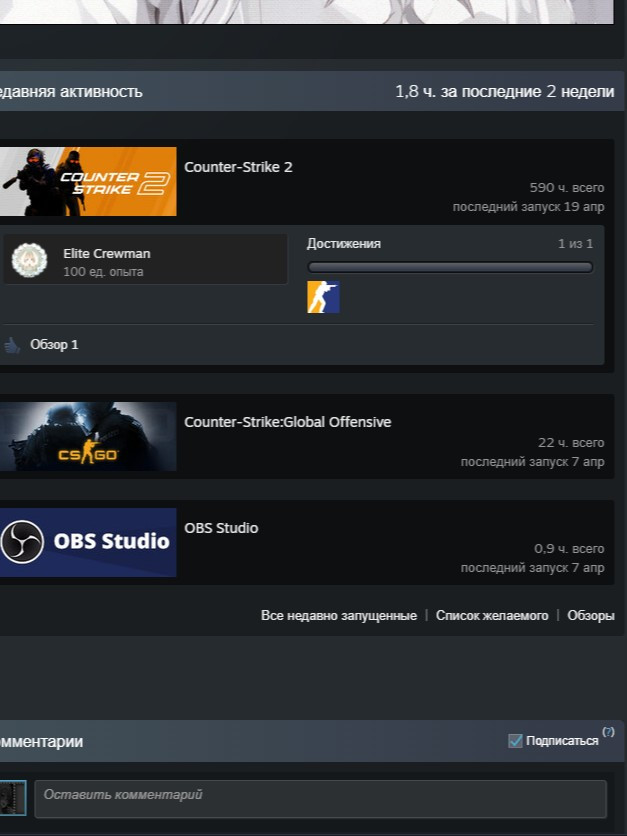Click the unlocked Counter-Strike 2 achievement icon
Viewport: 627px width, 836px height.
pyautogui.click(x=323, y=297)
